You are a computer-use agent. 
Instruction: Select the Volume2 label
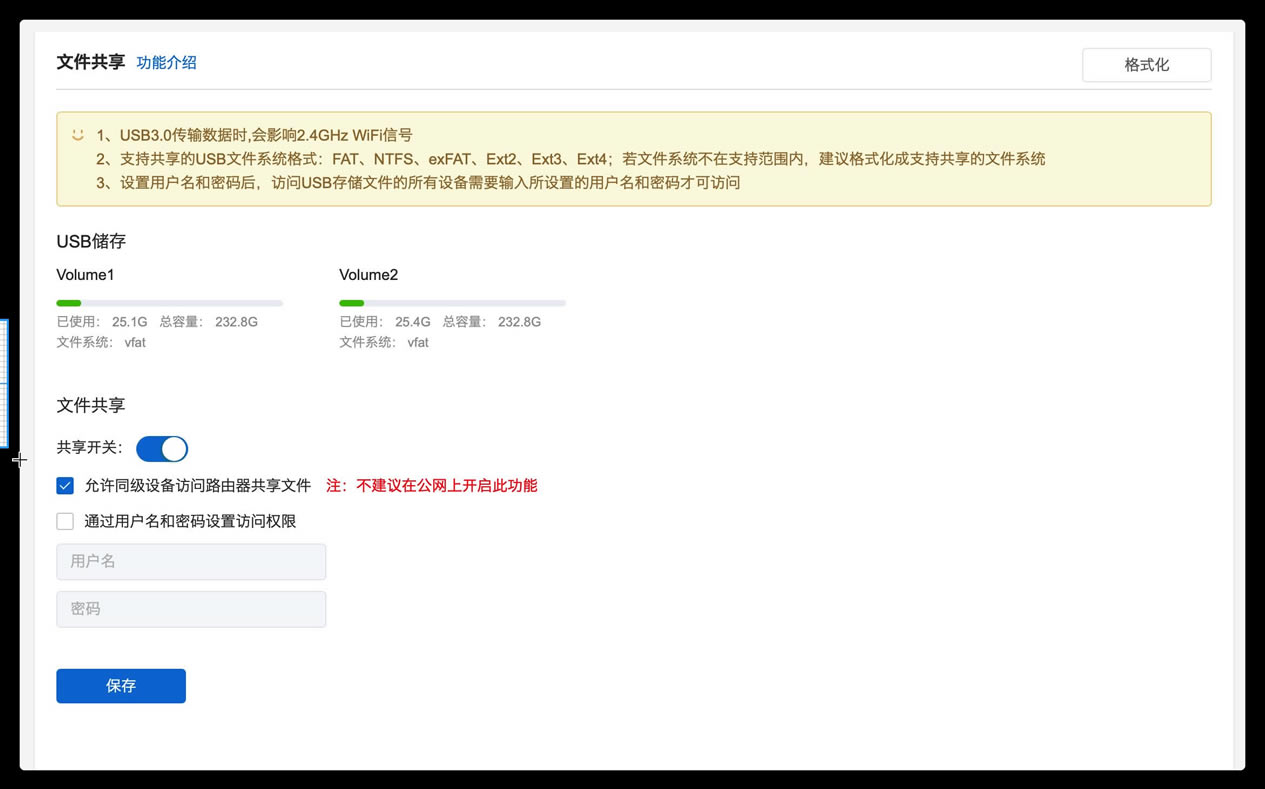point(369,275)
